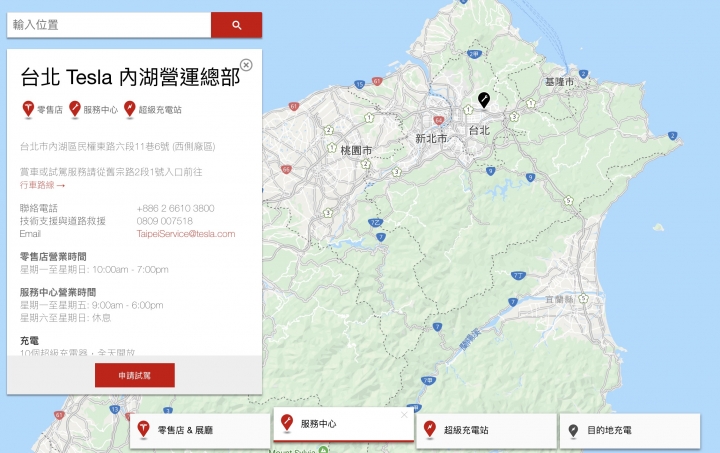Open the 行車路線 directions link
The width and height of the screenshot is (720, 453).
42,185
